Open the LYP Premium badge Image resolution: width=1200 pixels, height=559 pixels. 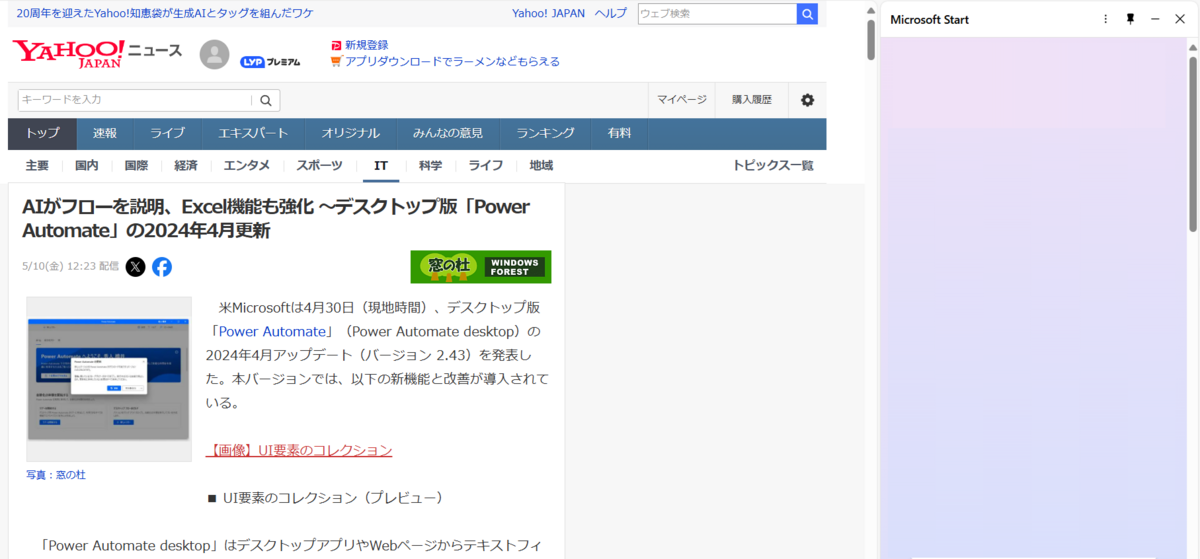coord(270,61)
